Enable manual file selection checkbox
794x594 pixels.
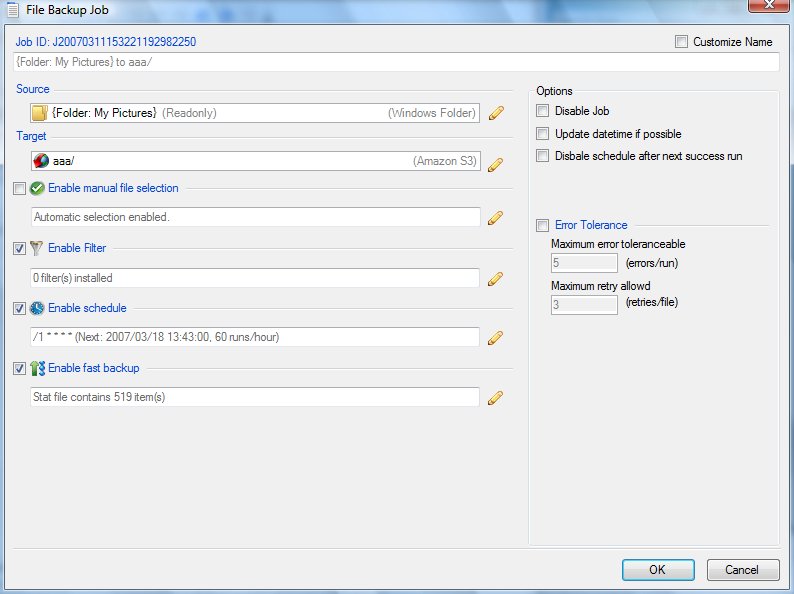[x=19, y=189]
